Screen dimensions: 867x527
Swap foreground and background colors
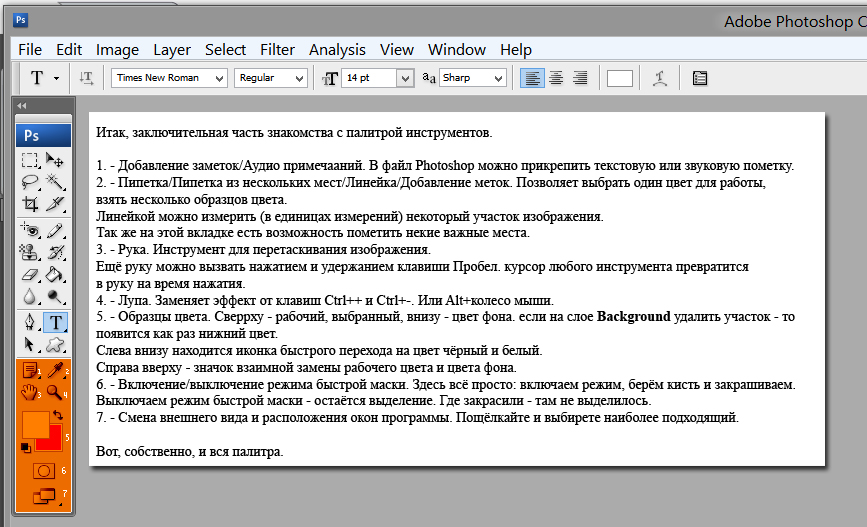click(x=58, y=414)
